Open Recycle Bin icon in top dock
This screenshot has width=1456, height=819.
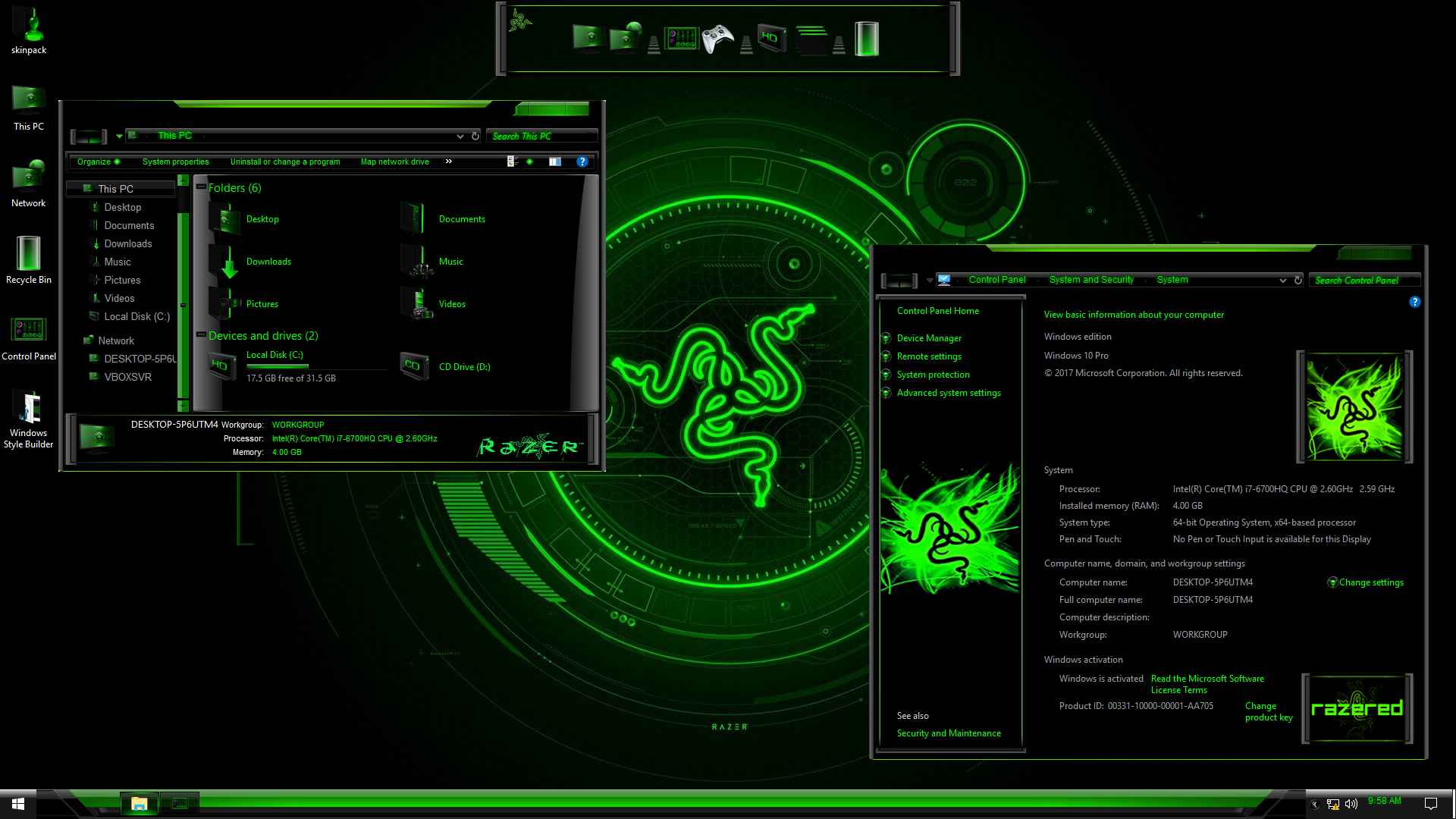point(866,39)
